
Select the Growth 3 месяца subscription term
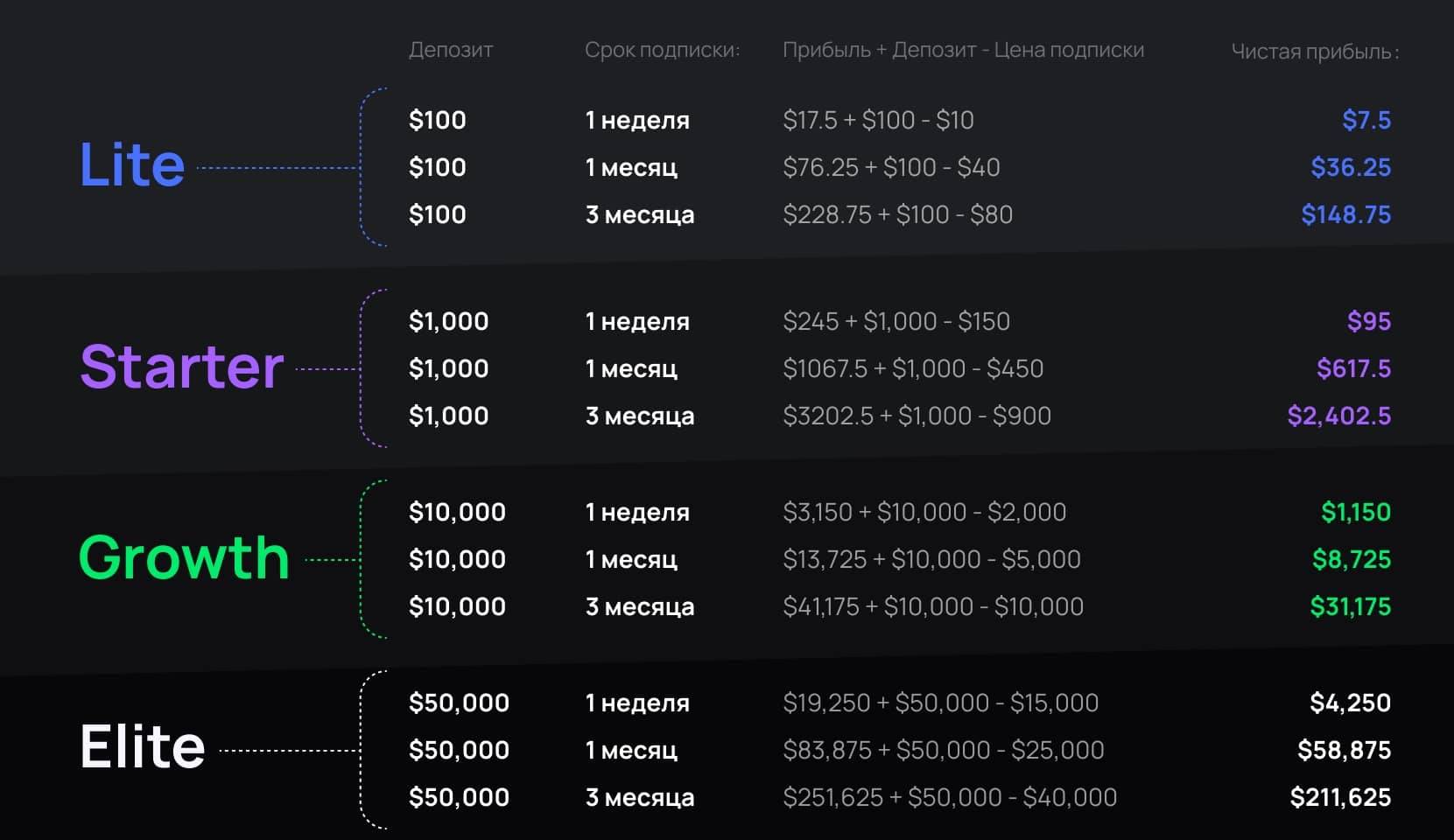pos(640,606)
